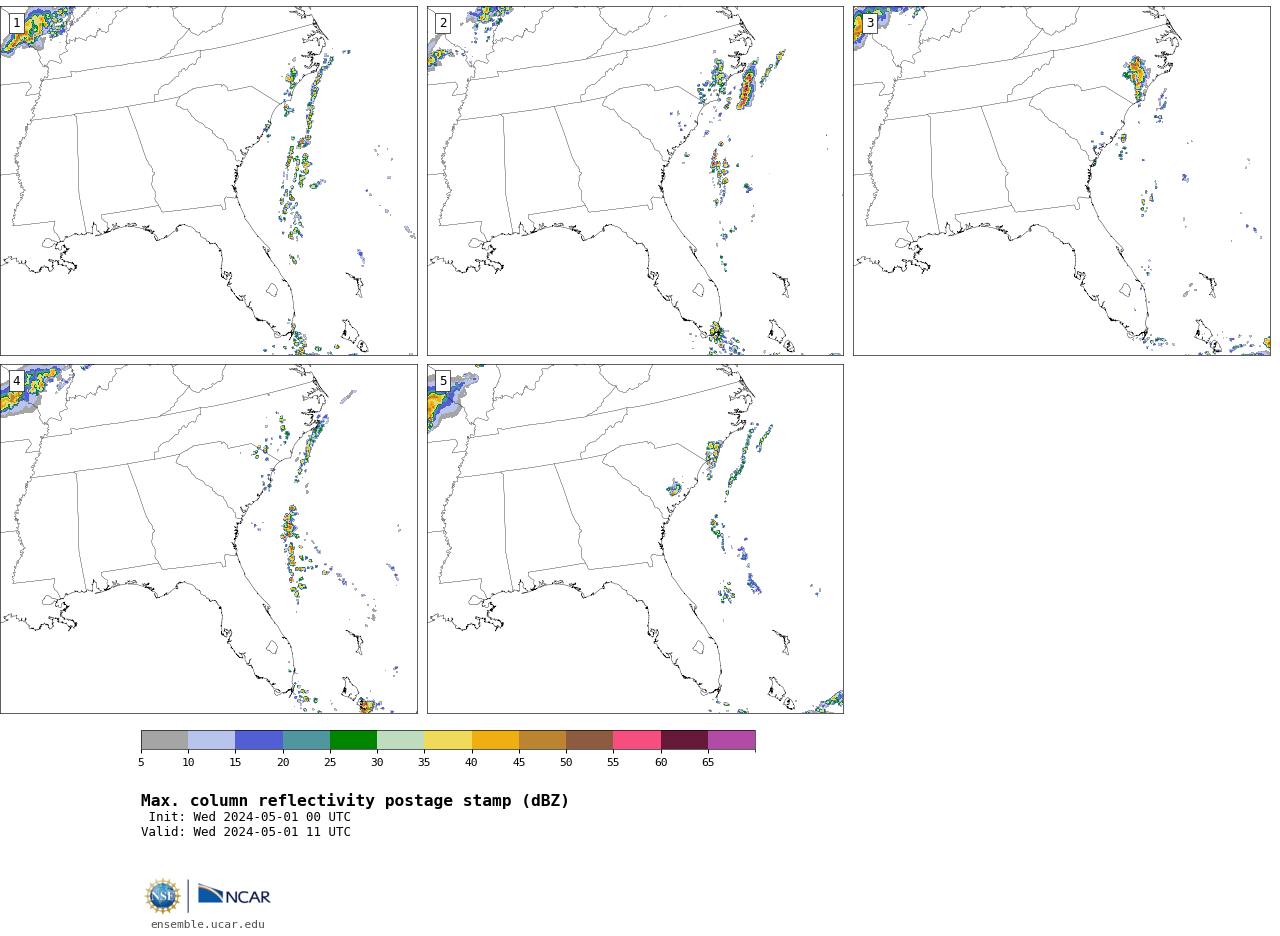
Task: Click the panel number label 5
Action: tap(443, 381)
